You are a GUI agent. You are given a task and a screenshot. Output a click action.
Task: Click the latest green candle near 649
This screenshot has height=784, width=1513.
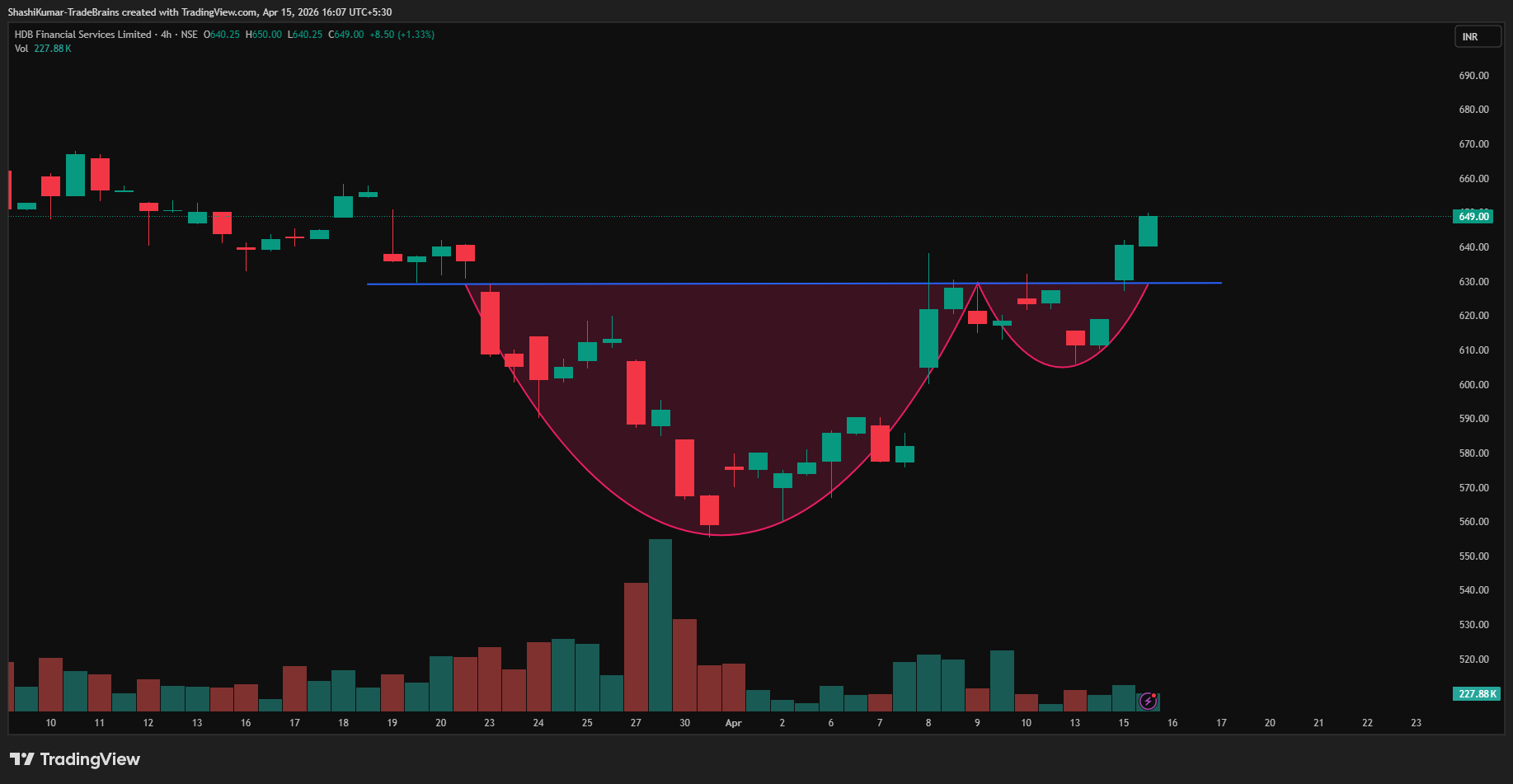point(1148,232)
